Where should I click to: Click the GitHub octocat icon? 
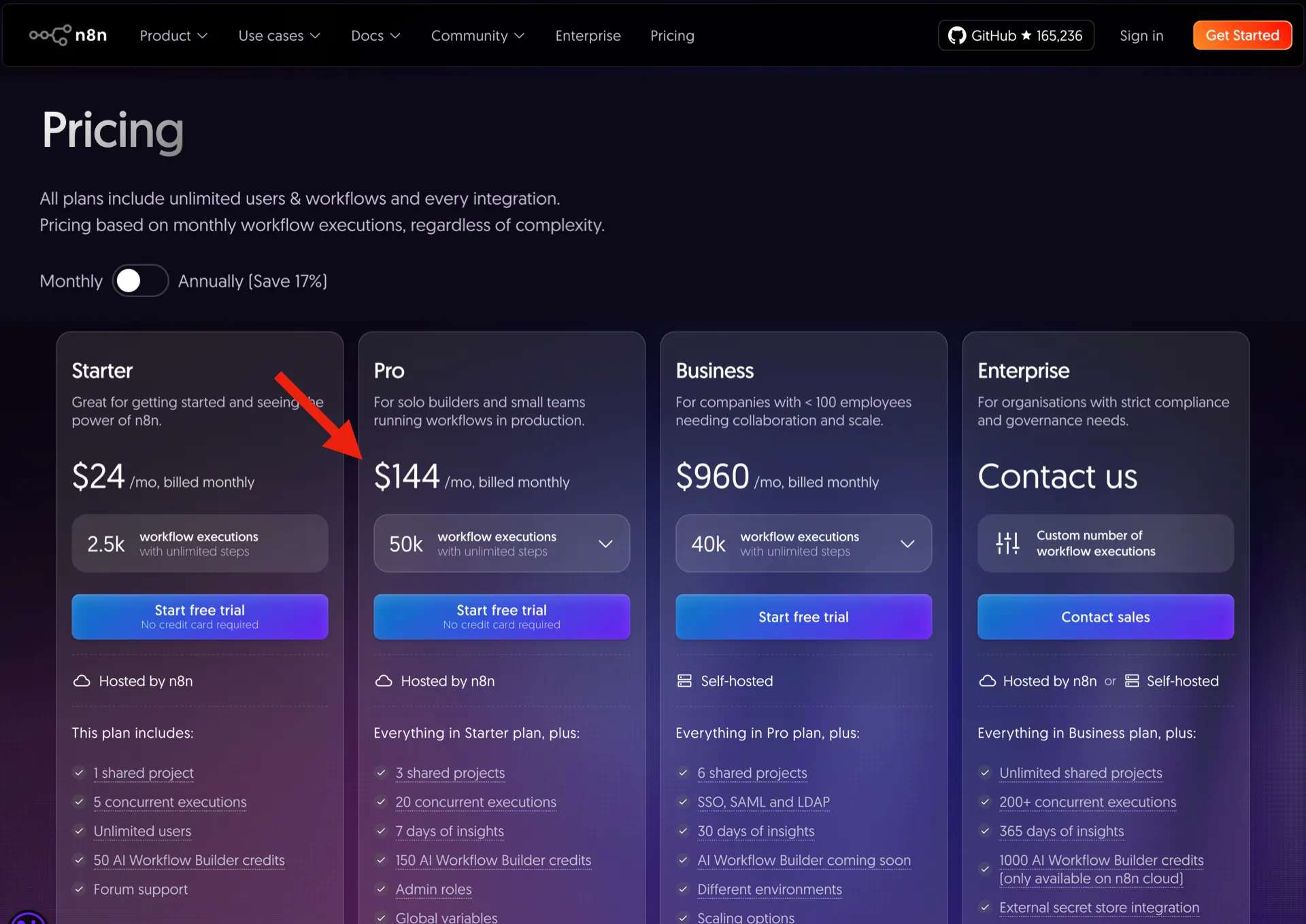coord(957,35)
